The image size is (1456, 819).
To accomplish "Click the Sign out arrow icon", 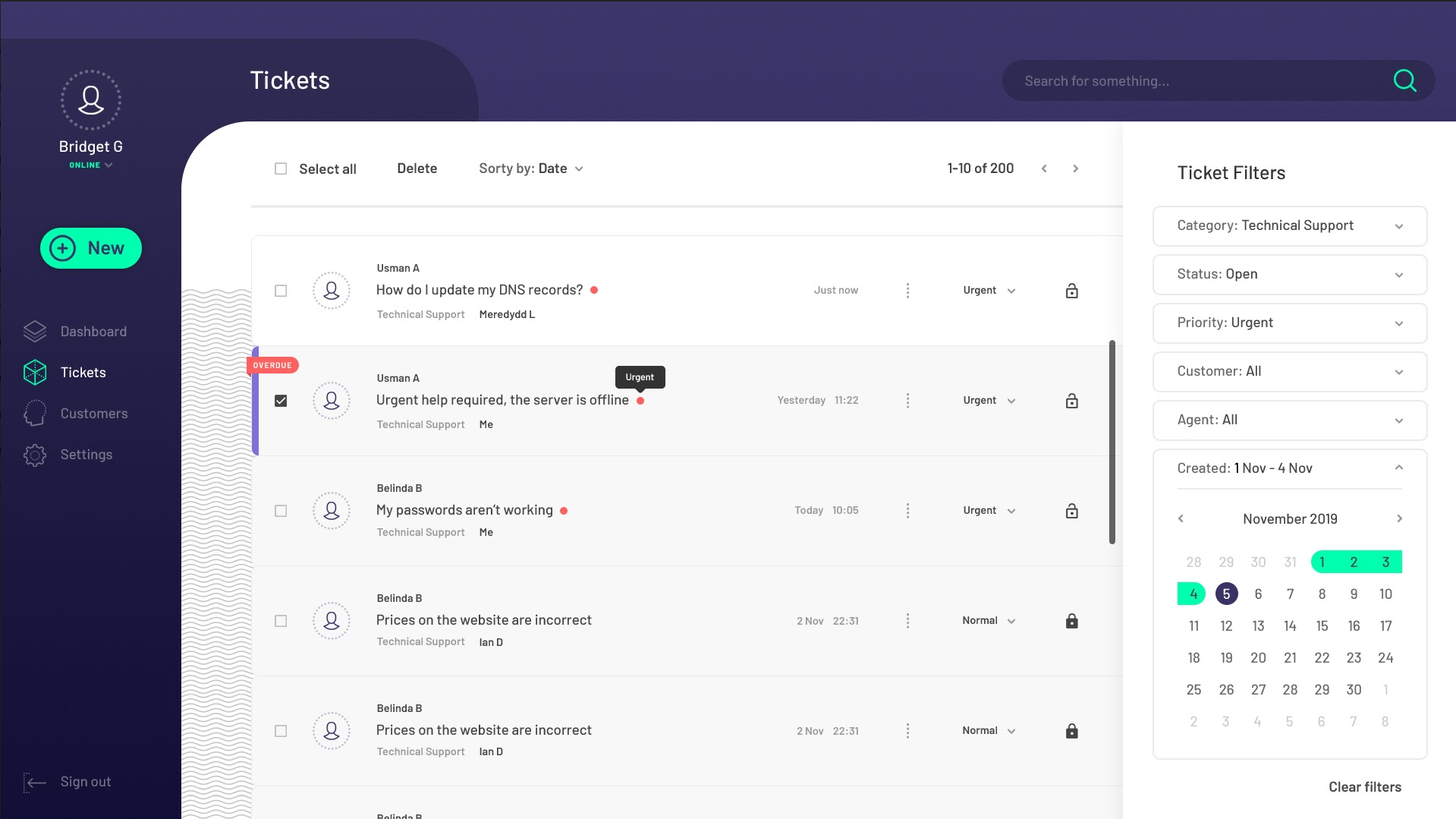I will pos(36,782).
